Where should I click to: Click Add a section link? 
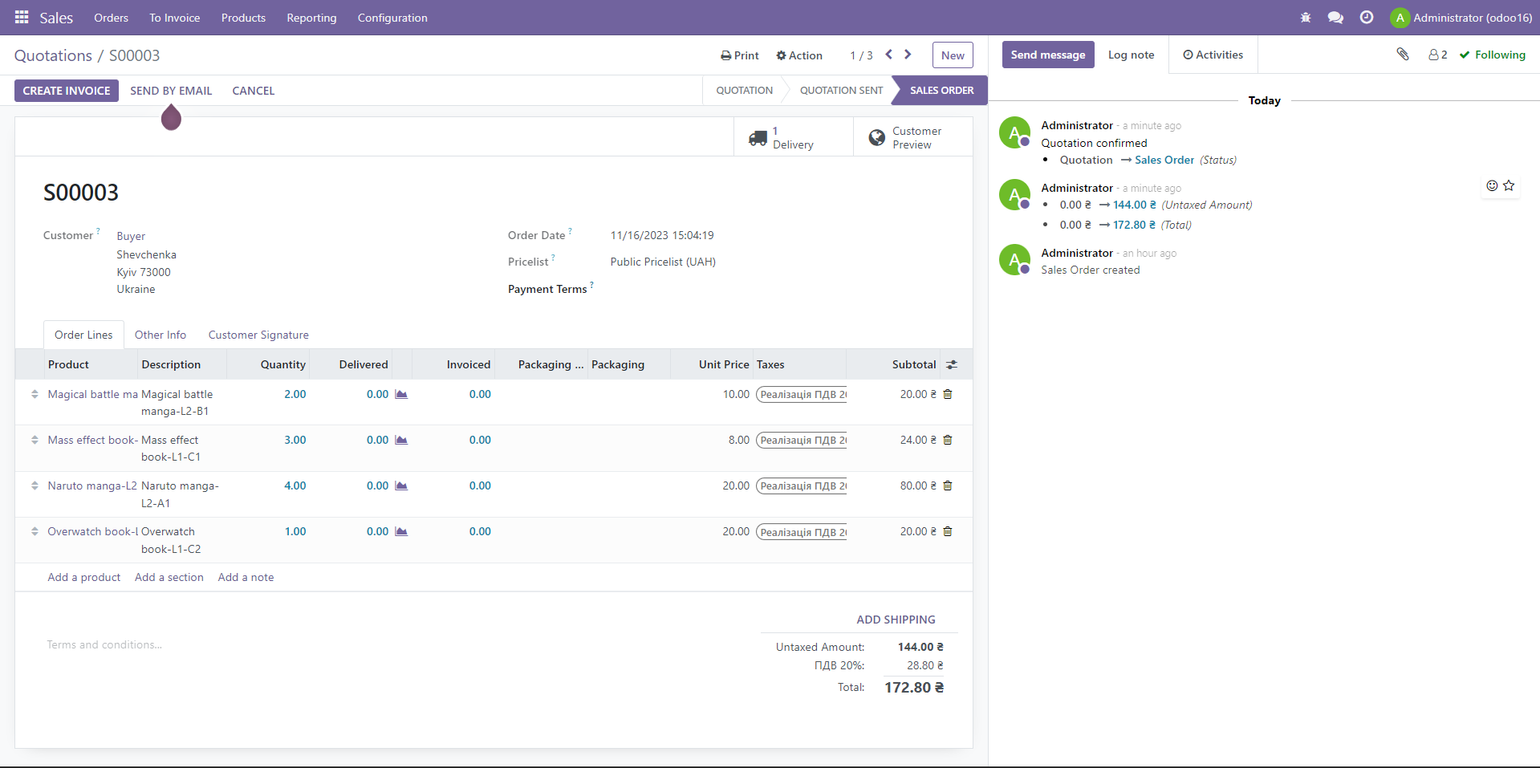coord(169,578)
